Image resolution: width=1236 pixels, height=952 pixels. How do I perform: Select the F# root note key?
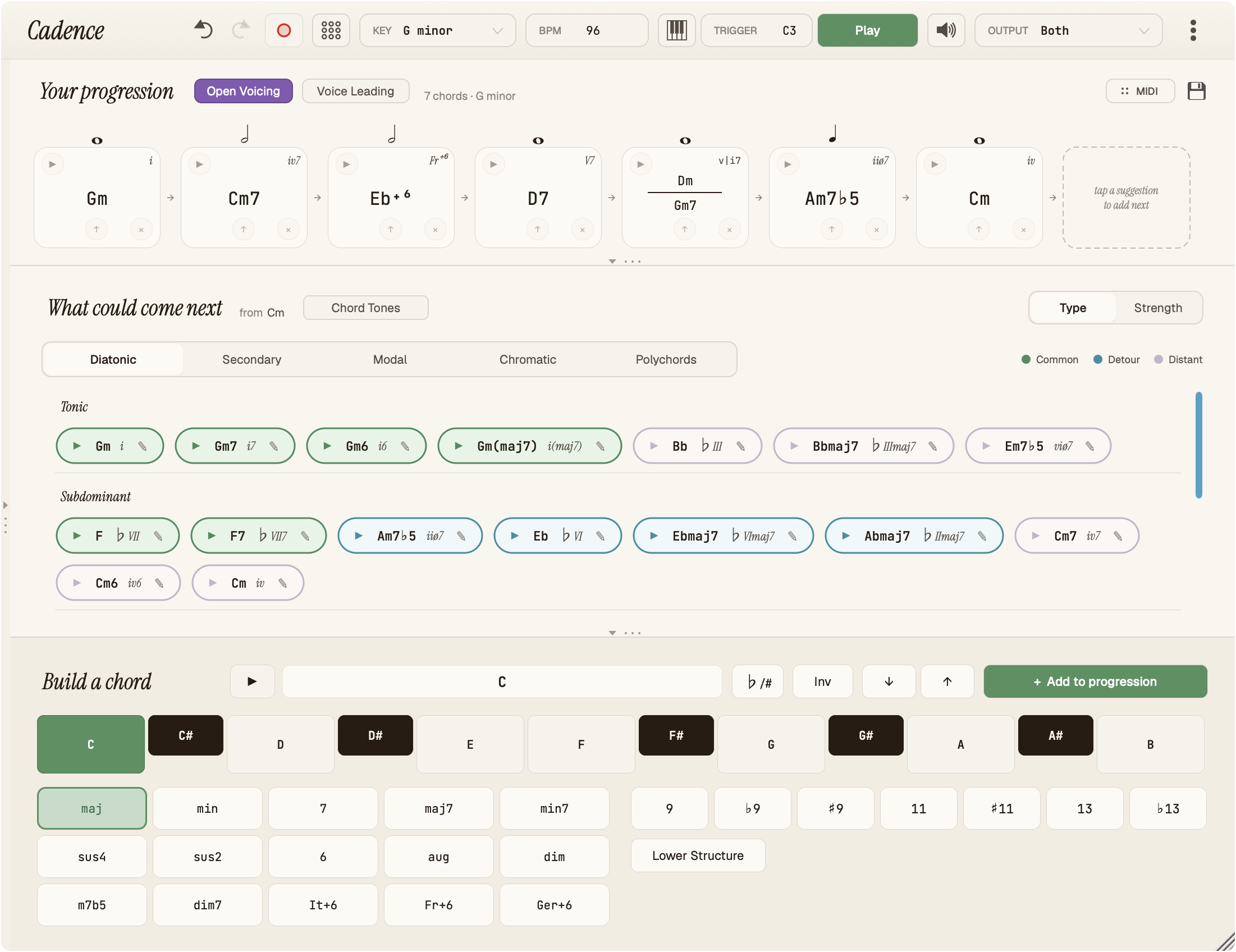pyautogui.click(x=676, y=735)
